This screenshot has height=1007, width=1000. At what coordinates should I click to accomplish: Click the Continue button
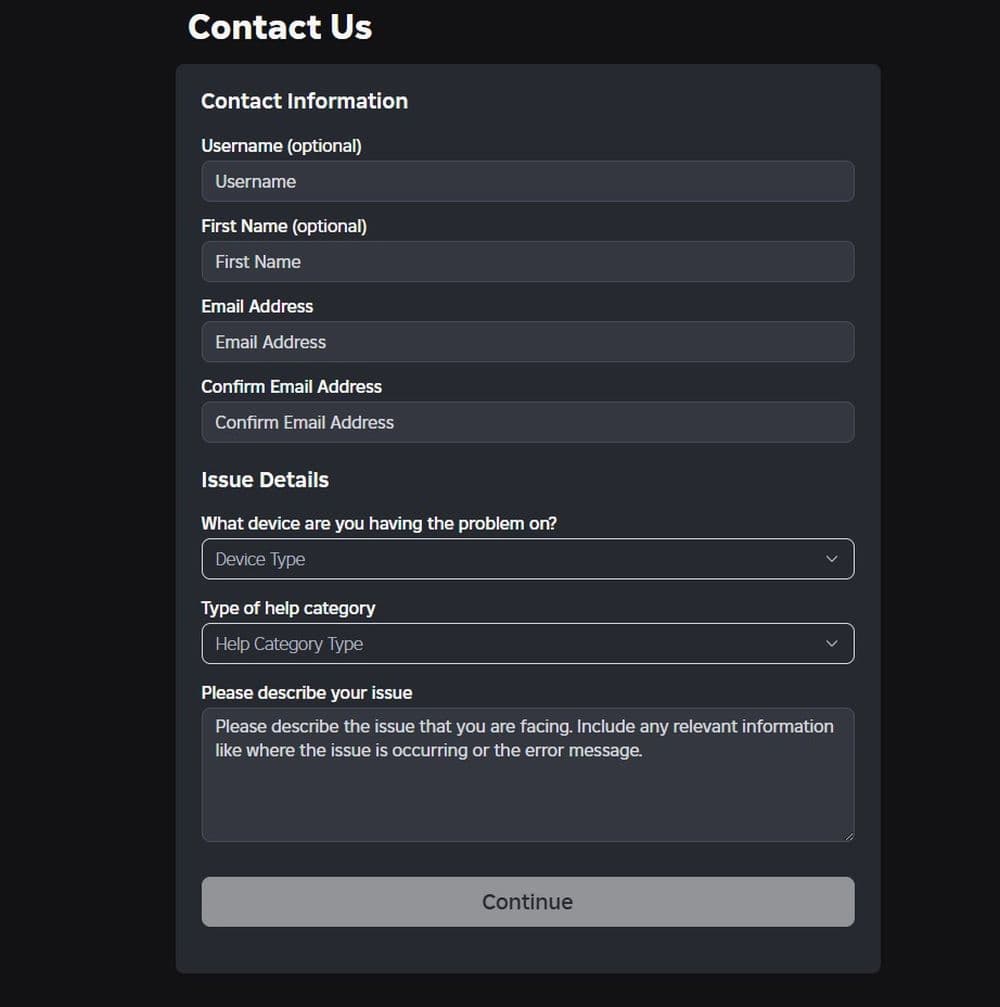coord(527,901)
